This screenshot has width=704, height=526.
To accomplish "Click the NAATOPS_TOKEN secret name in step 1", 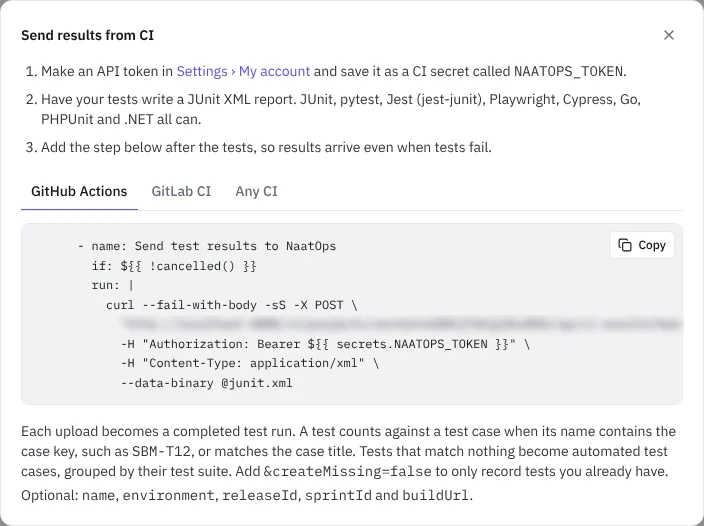I will (568, 71).
